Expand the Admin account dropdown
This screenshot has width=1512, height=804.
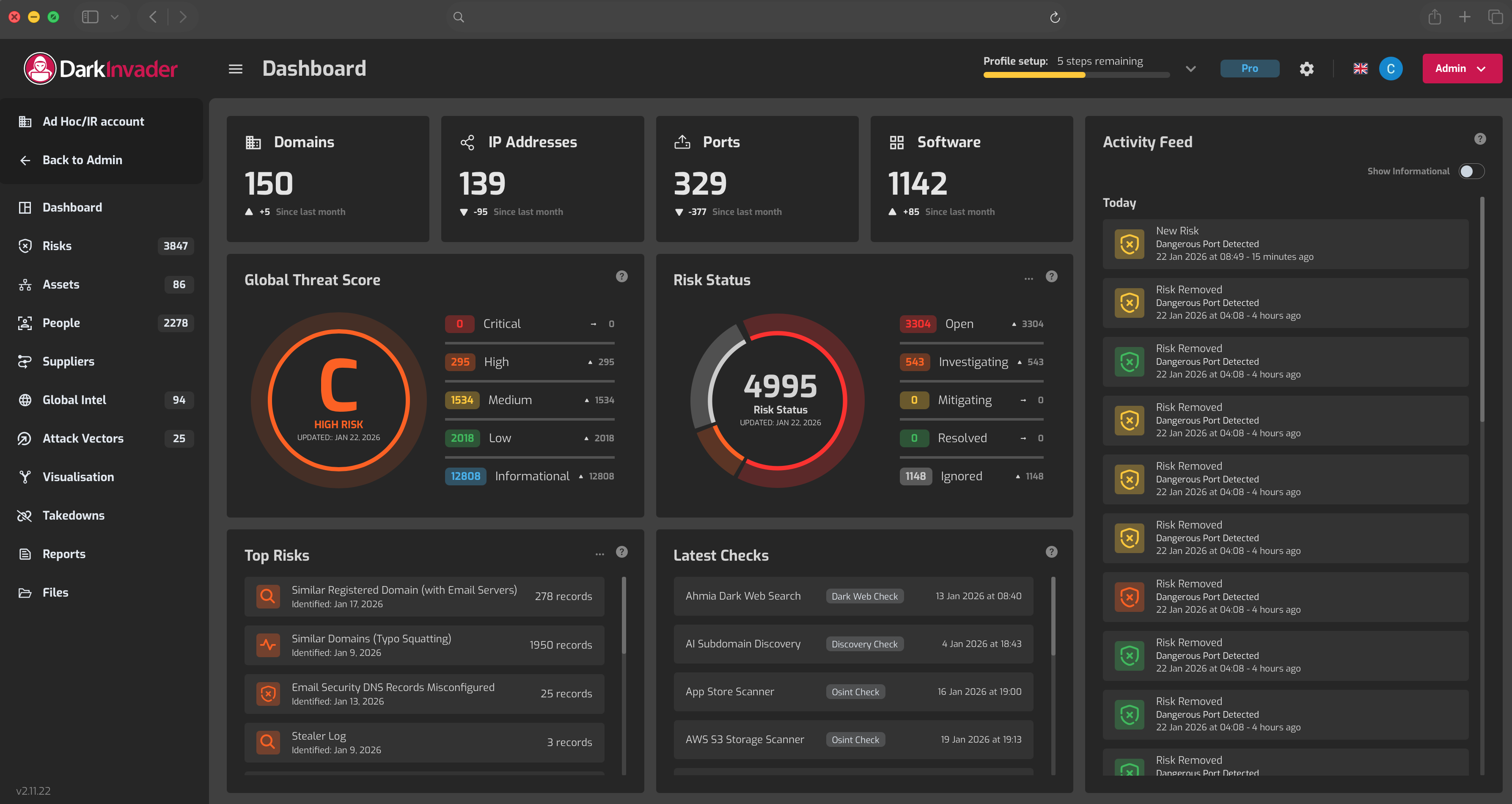[x=1462, y=68]
